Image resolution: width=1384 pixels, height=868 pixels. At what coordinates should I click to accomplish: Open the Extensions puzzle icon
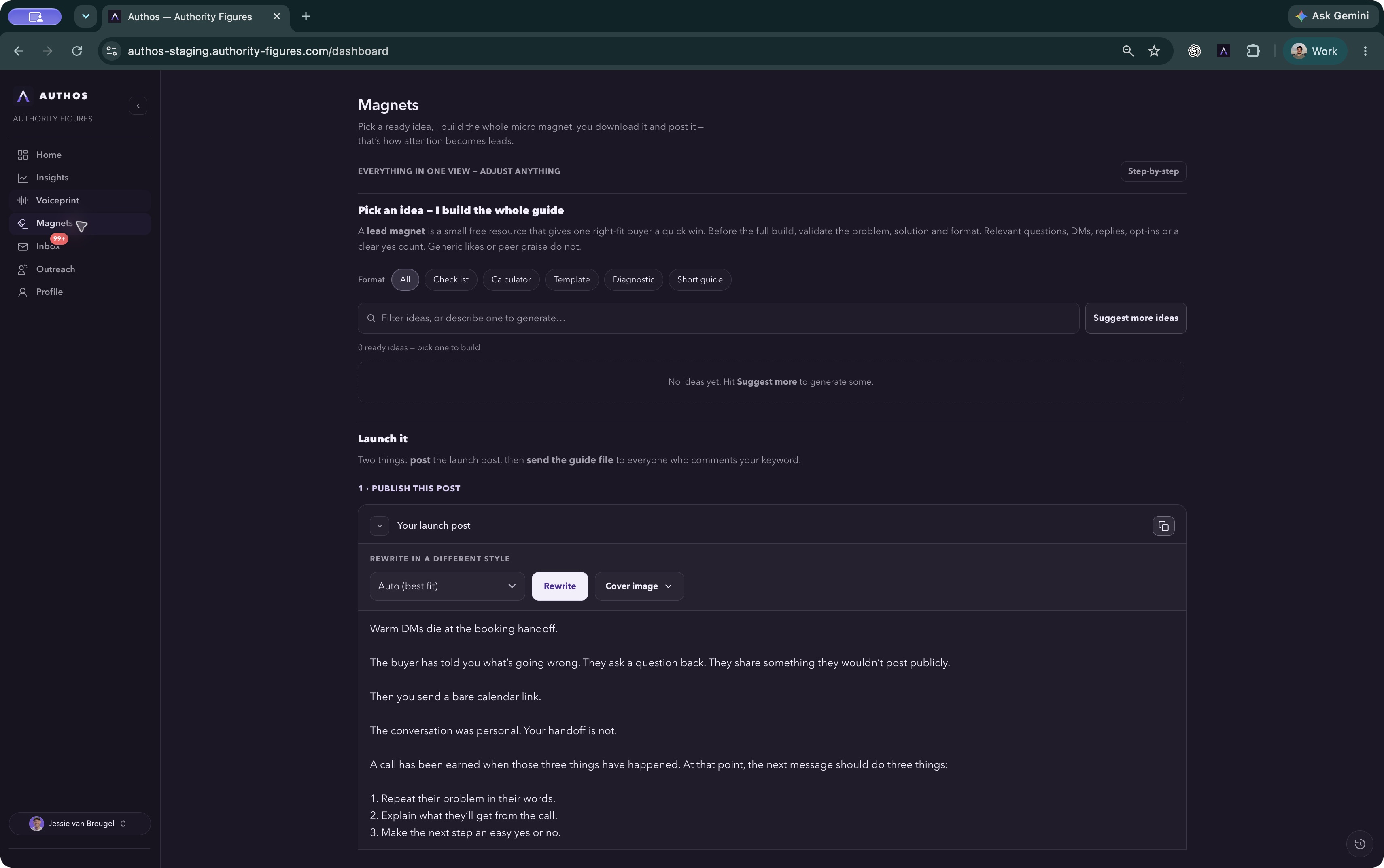(x=1253, y=51)
